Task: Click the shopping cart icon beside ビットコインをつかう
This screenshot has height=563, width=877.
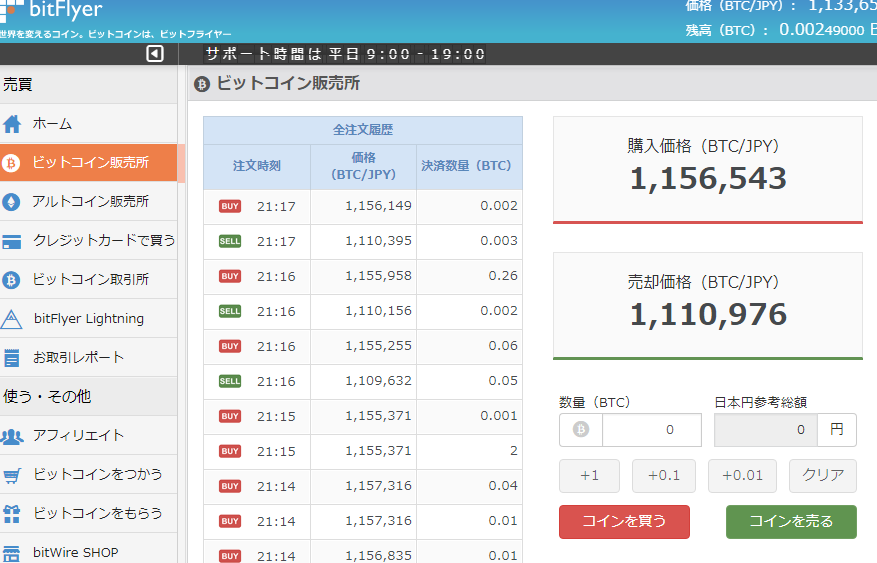Action: [12, 475]
